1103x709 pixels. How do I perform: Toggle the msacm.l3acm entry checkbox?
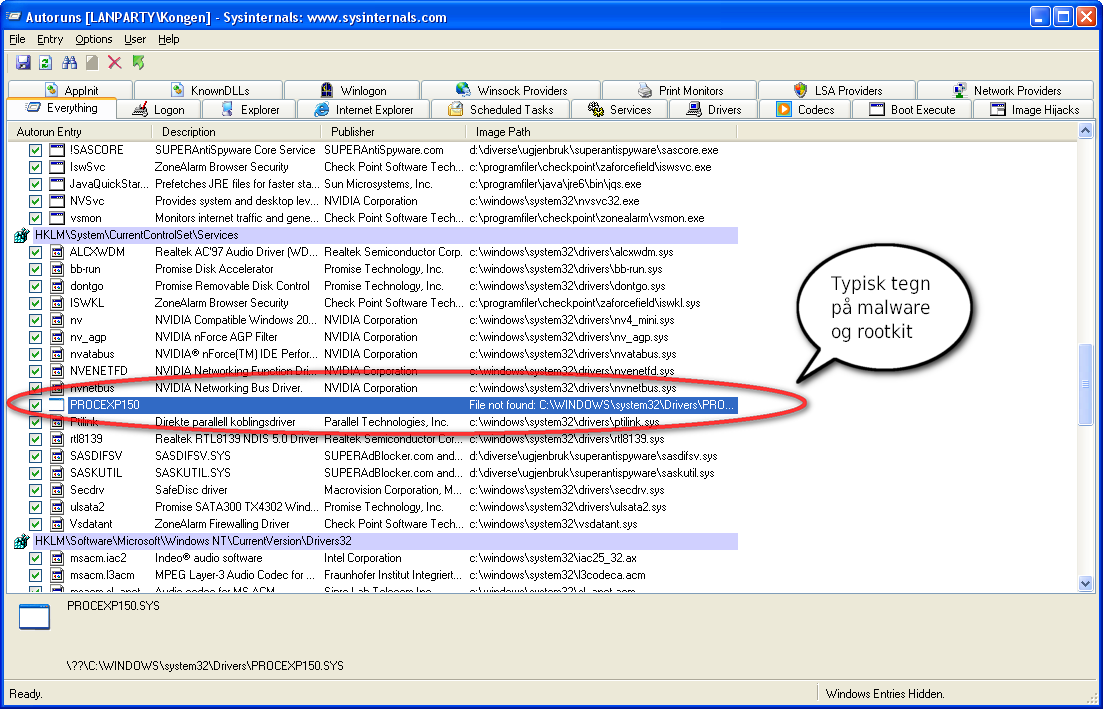click(x=35, y=575)
